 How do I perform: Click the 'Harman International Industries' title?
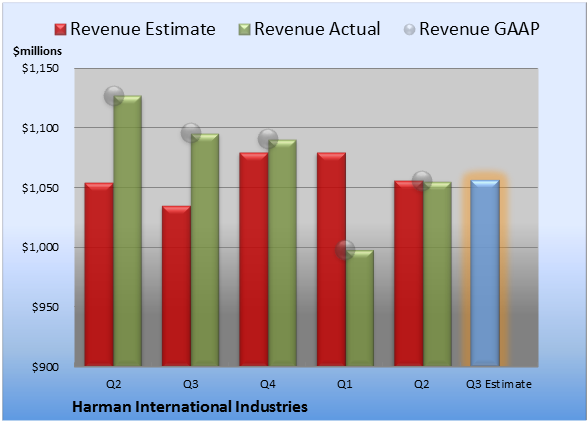(x=190, y=407)
